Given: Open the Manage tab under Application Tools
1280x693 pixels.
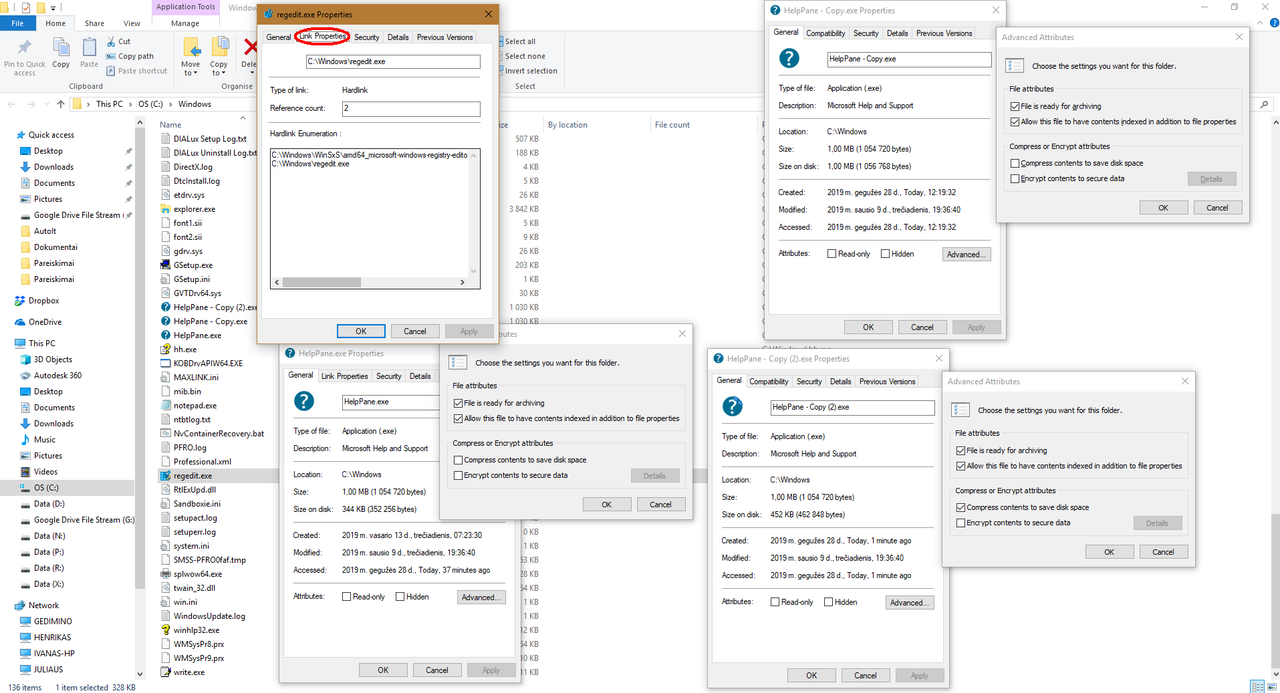Looking at the screenshot, I should 183,23.
